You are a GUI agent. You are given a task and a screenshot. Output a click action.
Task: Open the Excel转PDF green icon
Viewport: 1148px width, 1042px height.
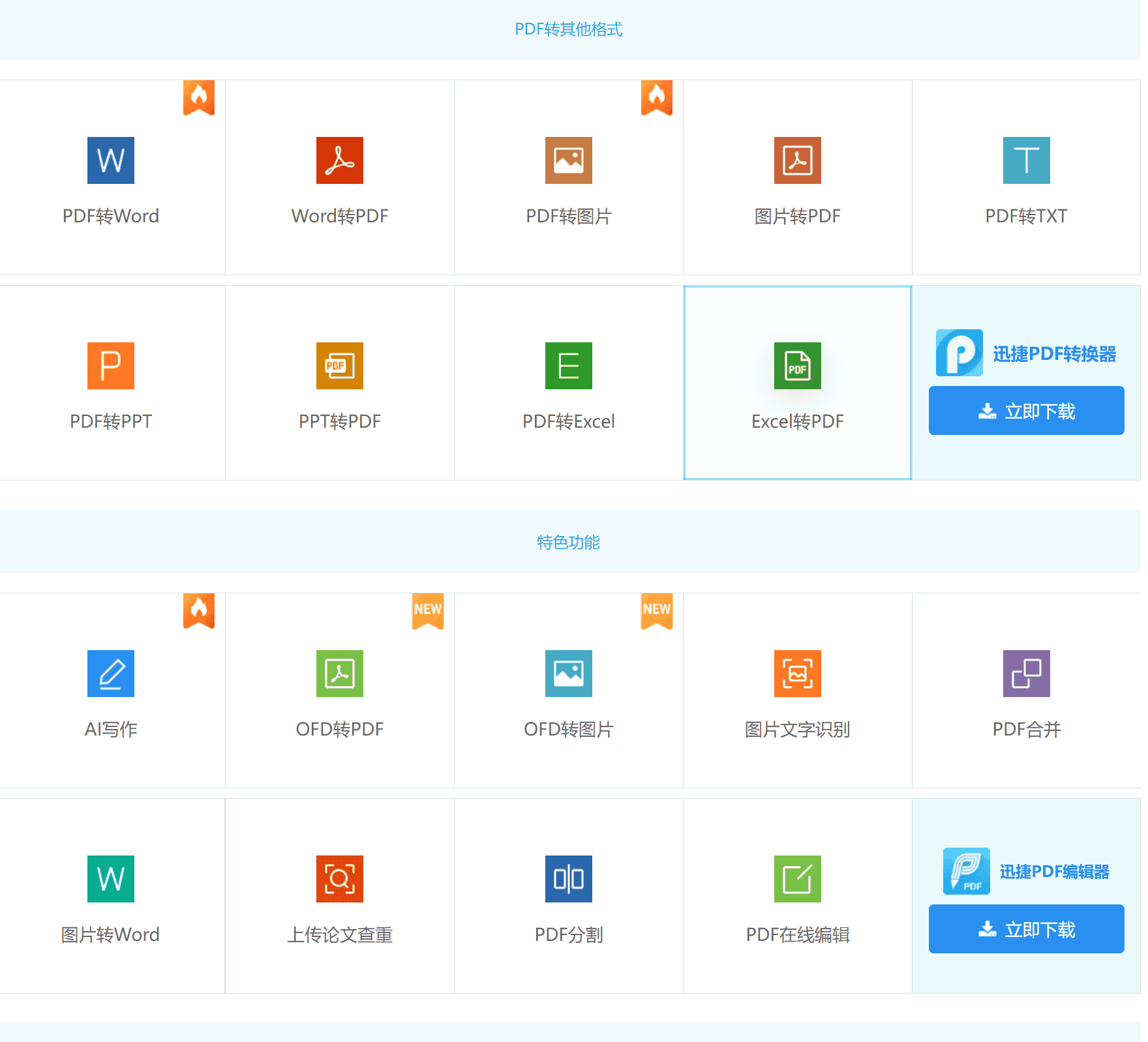click(798, 366)
